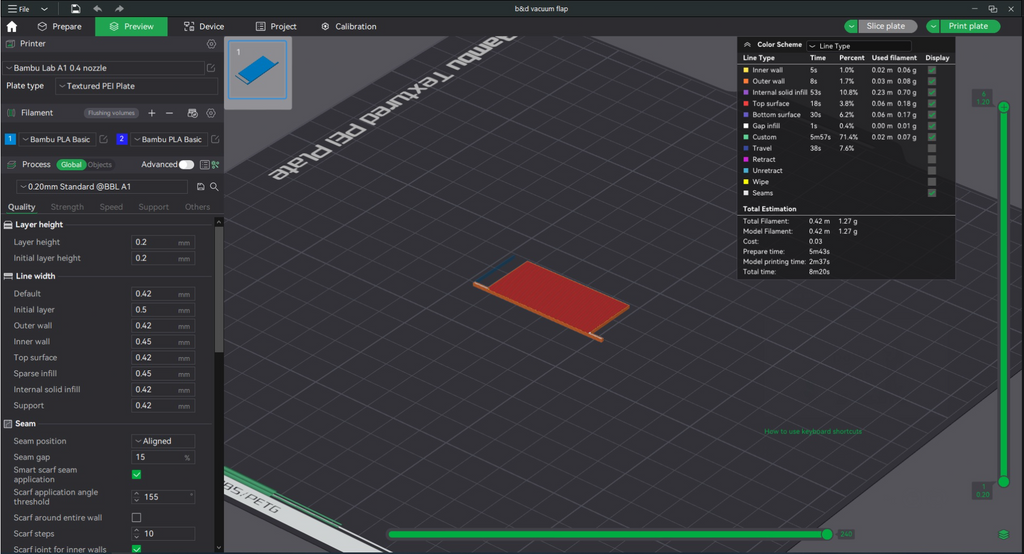
Task: Open the File hamburger menu
Action: (18, 9)
